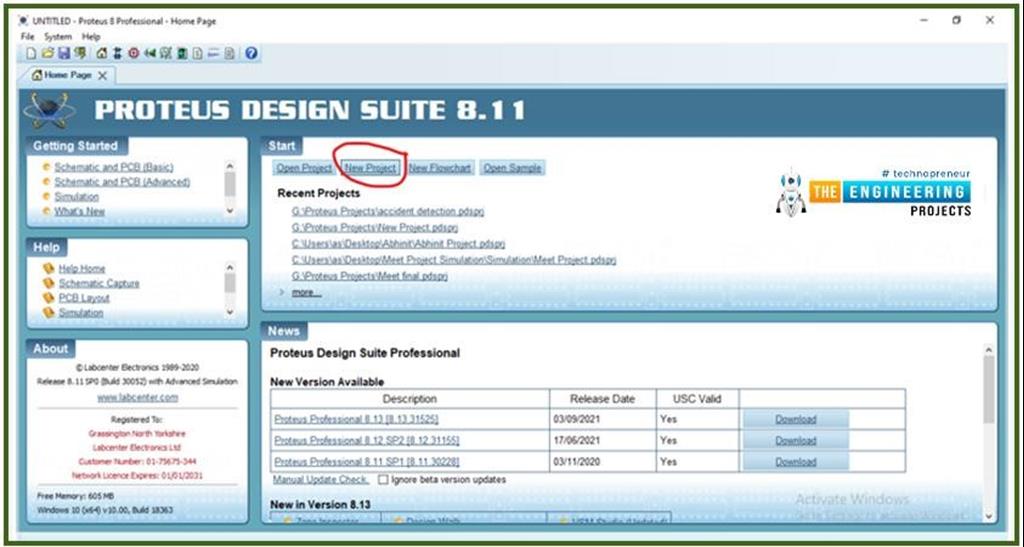Click the blue Help question mark icon
1024x547 pixels.
point(251,53)
